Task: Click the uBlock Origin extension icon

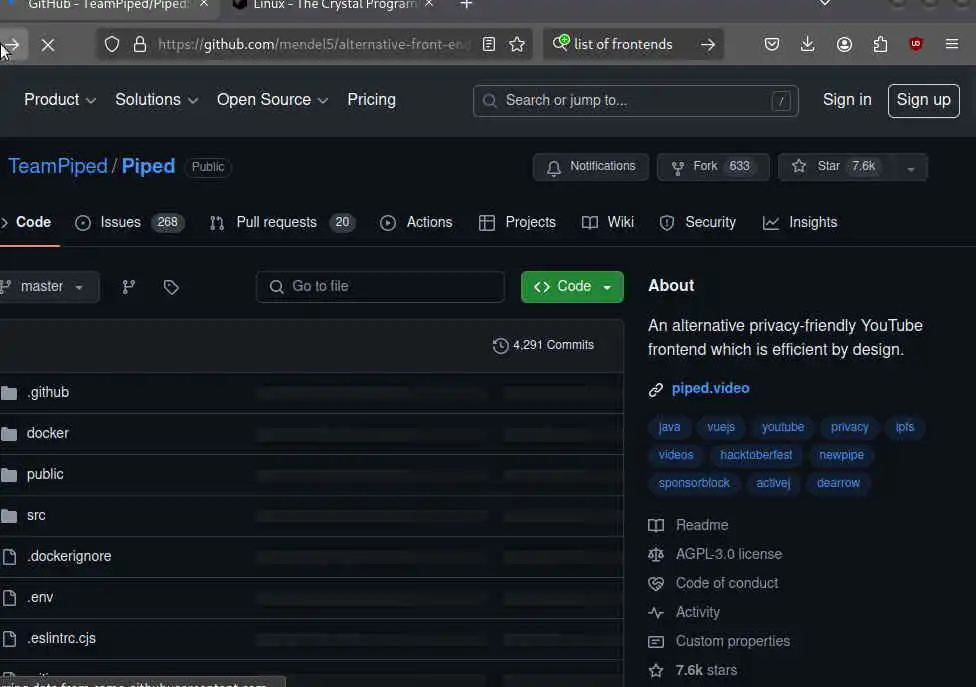Action: [916, 44]
